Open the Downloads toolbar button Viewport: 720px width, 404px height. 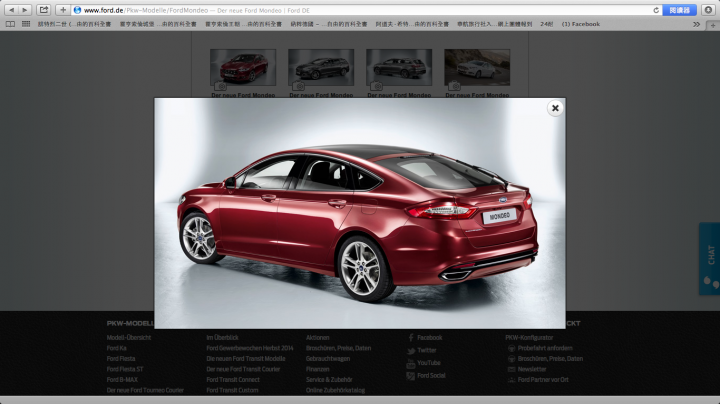(709, 10)
